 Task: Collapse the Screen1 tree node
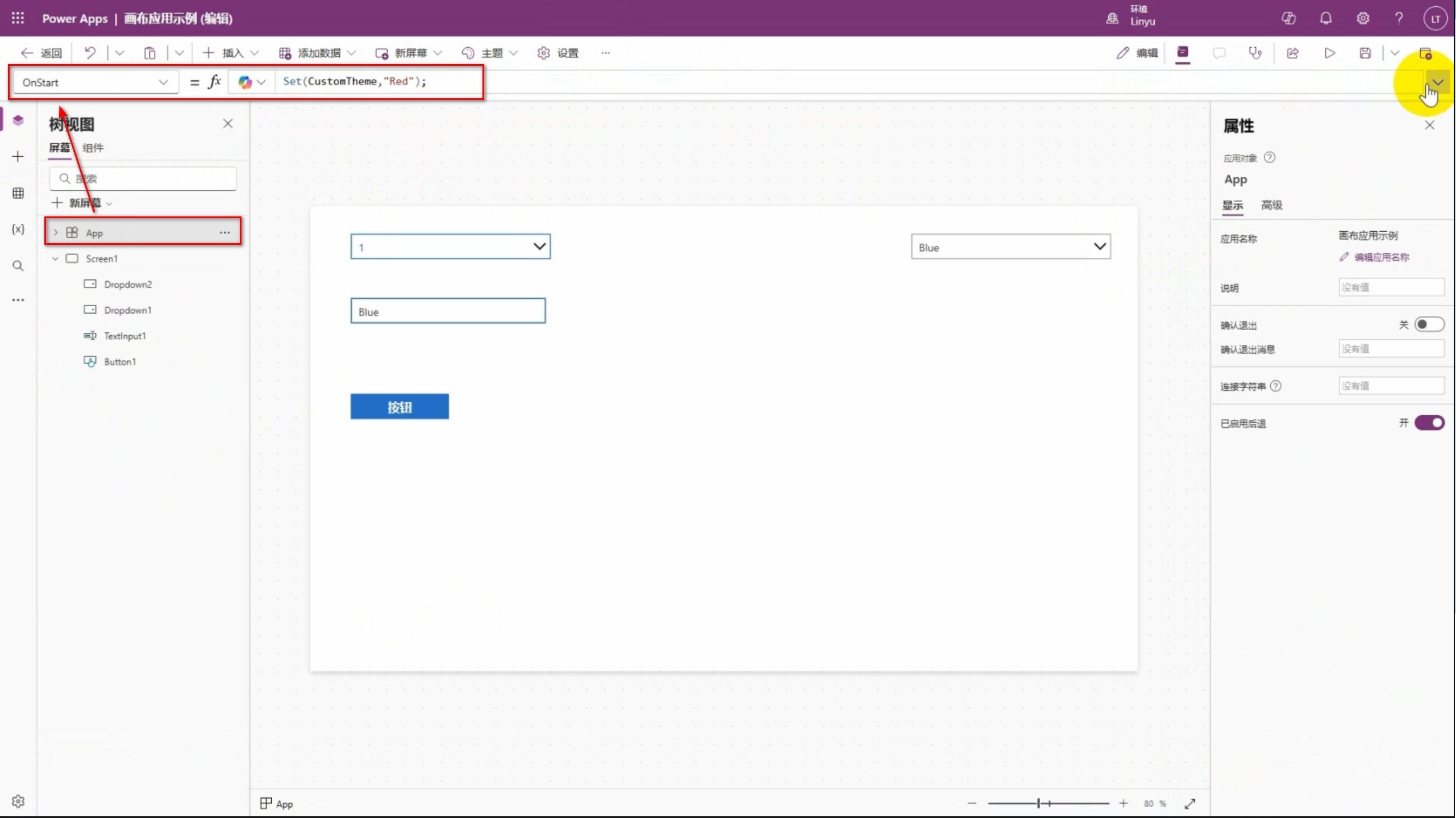point(56,258)
